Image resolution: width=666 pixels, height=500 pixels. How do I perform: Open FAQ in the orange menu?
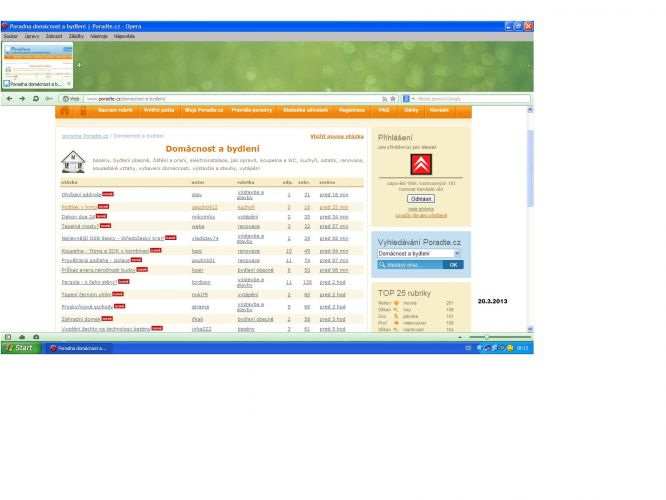pyautogui.click(x=384, y=110)
